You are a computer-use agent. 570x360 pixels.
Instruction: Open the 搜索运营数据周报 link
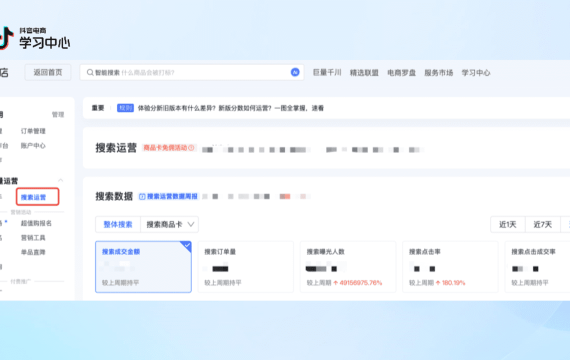[172, 196]
